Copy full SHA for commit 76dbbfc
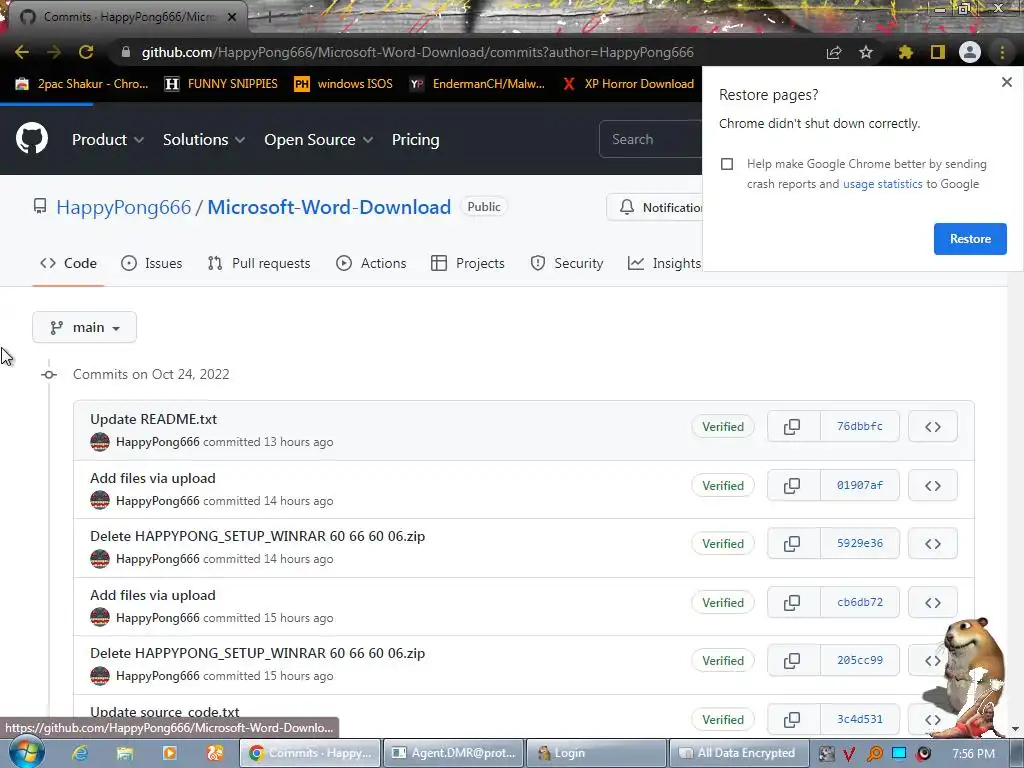Image resolution: width=1024 pixels, height=768 pixels. pyautogui.click(x=792, y=426)
